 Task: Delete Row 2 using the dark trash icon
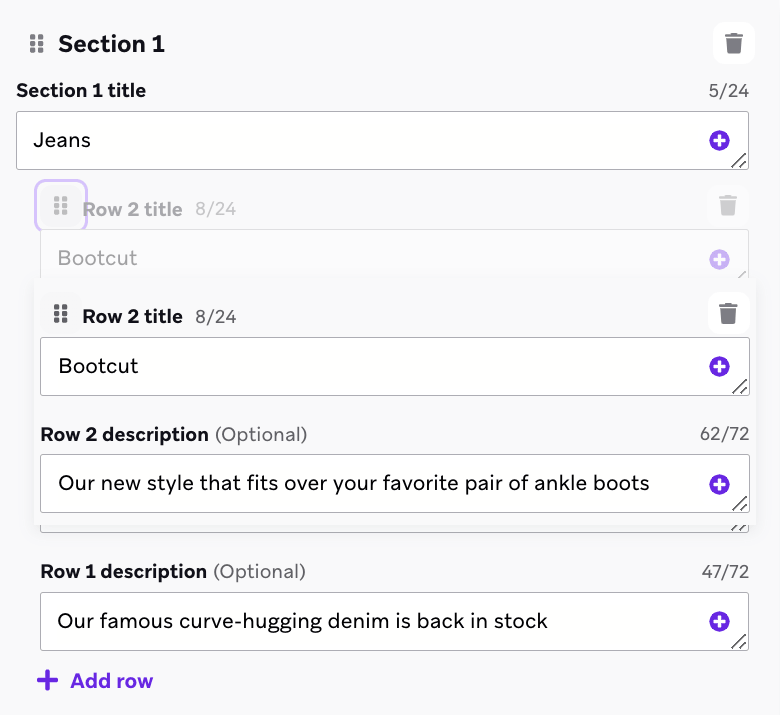click(728, 314)
